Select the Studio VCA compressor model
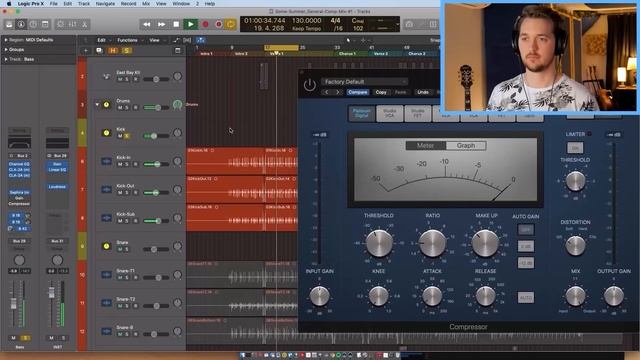Screen dimensions: 640x360 click(389, 113)
